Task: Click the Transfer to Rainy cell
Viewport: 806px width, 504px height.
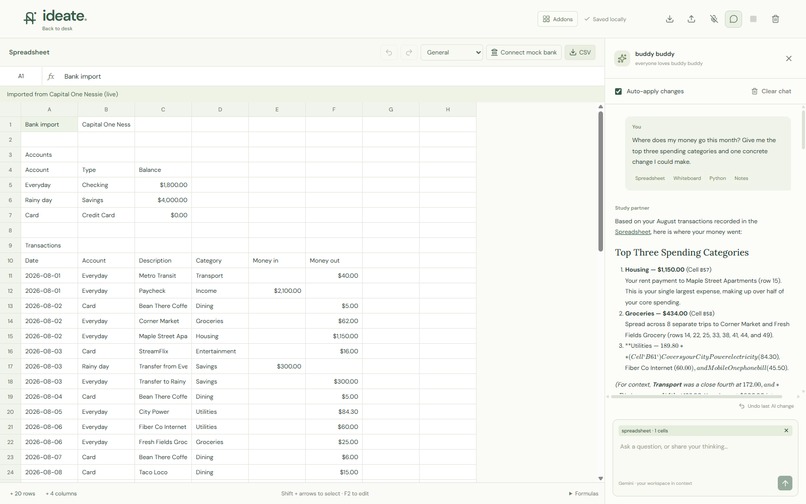Action: (x=163, y=382)
